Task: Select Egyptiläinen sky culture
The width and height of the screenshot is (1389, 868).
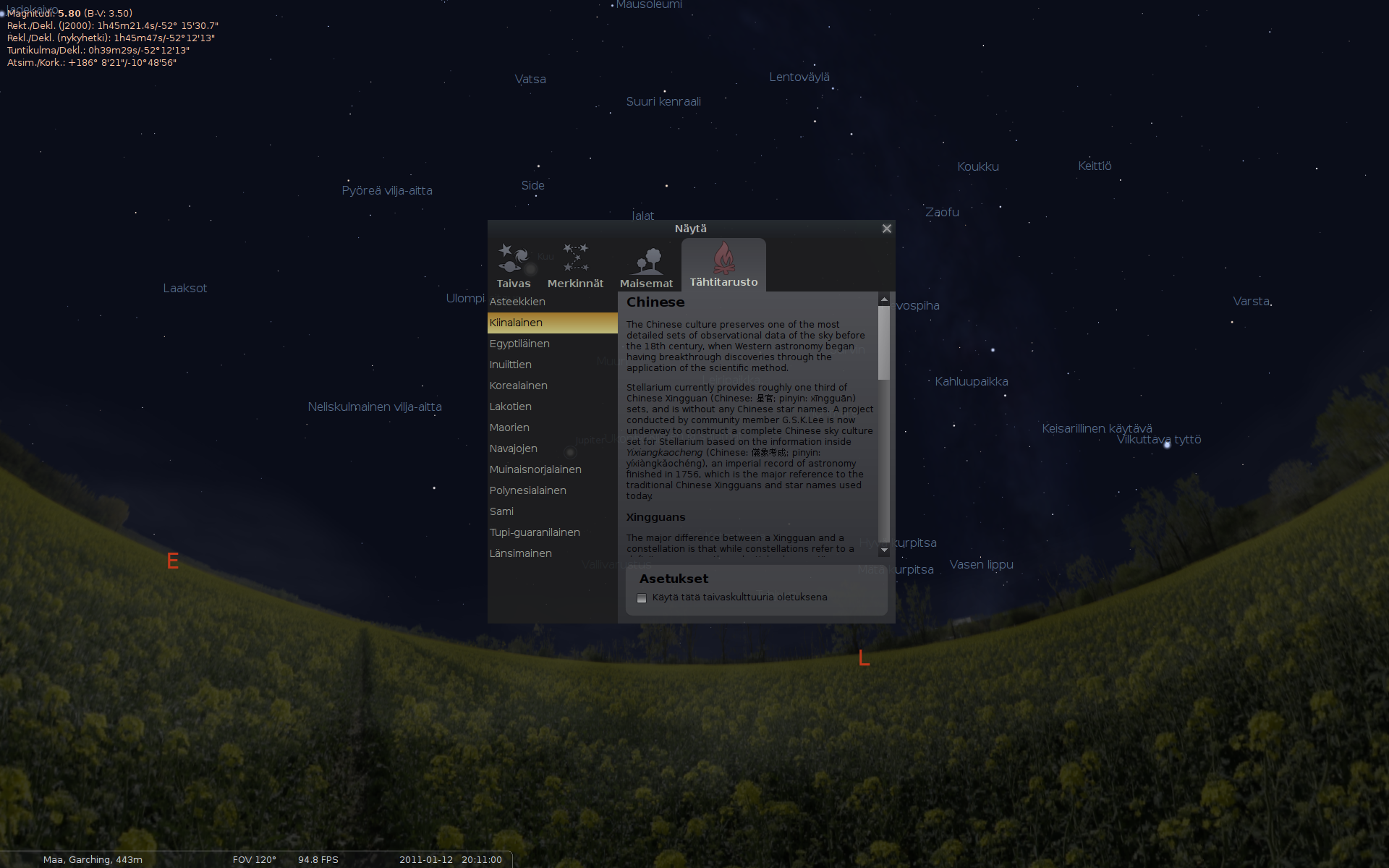Action: point(553,344)
